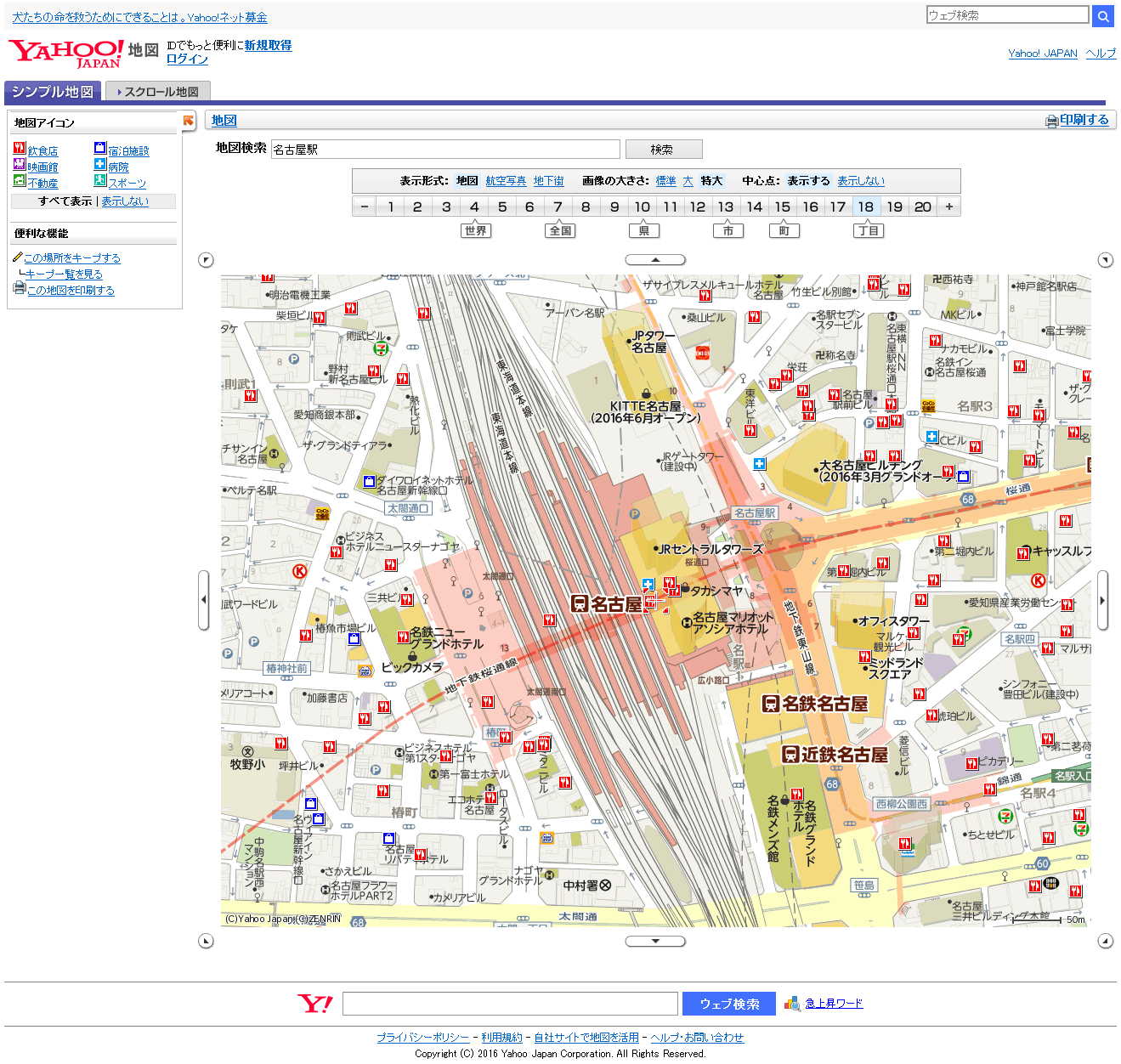Pan map northwest with corner arrow
Viewport: 1121px width, 1064px height.
click(206, 260)
